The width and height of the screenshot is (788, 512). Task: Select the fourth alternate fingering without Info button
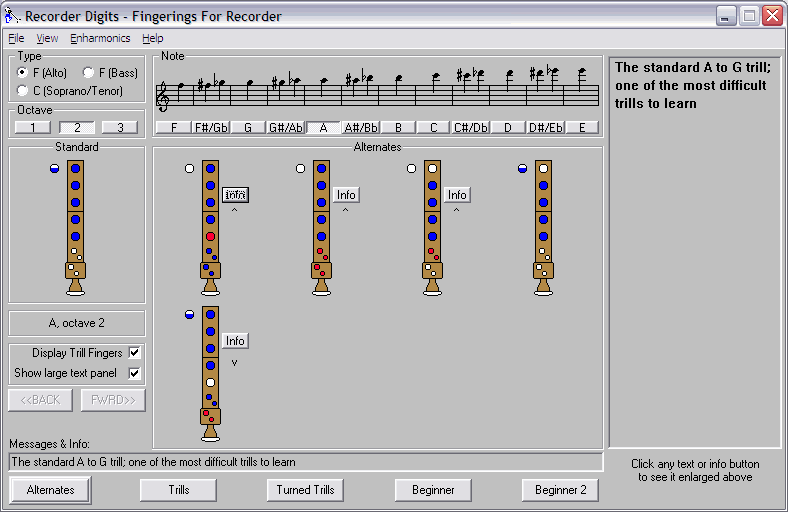[x=543, y=226]
